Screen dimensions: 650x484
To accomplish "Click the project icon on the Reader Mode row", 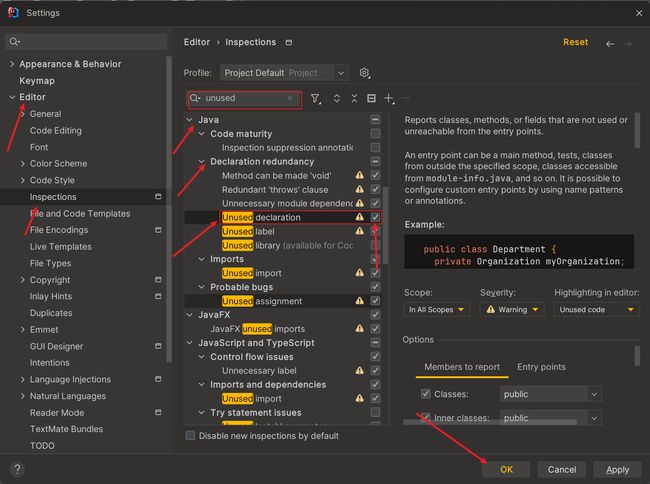I will 158,412.
